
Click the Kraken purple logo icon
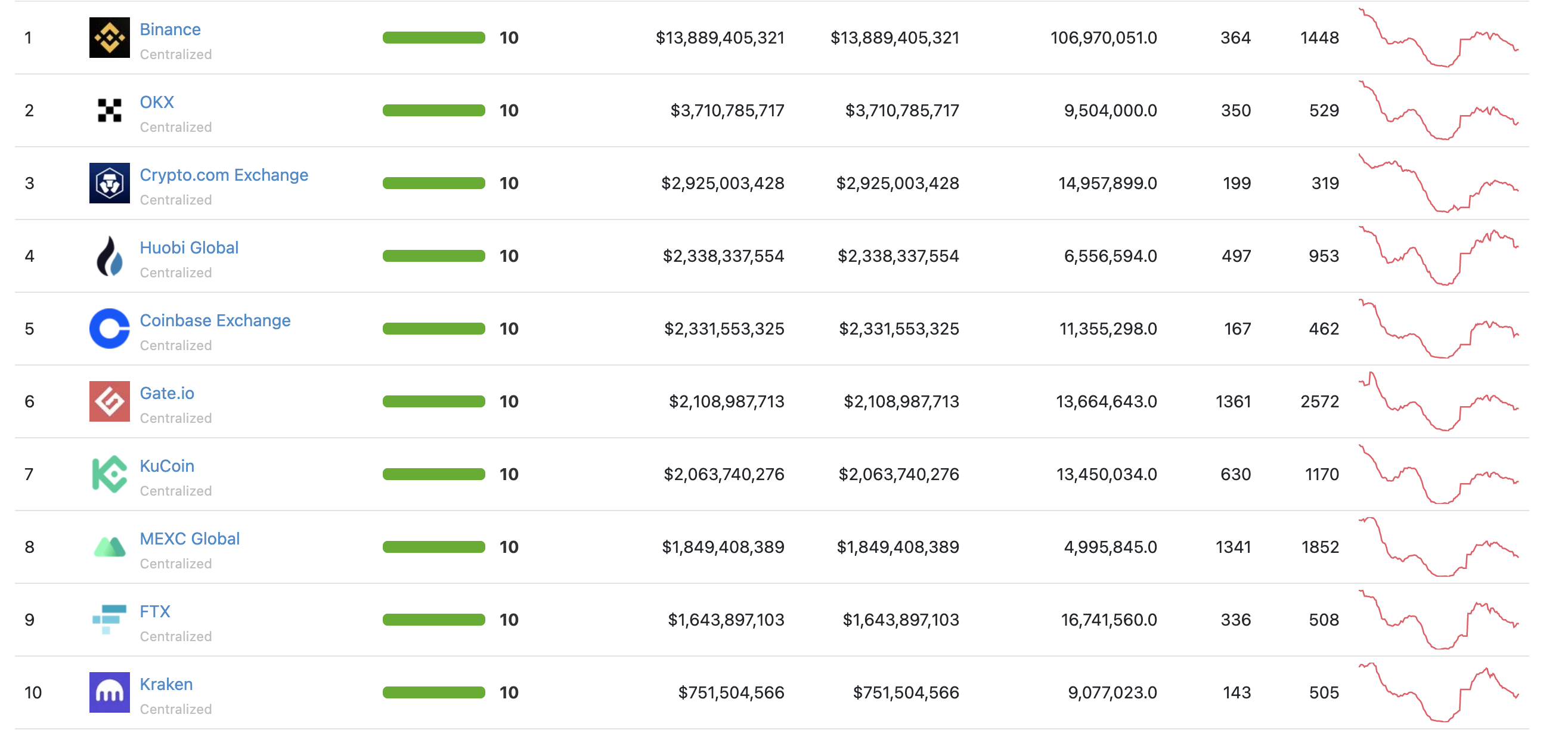click(110, 692)
